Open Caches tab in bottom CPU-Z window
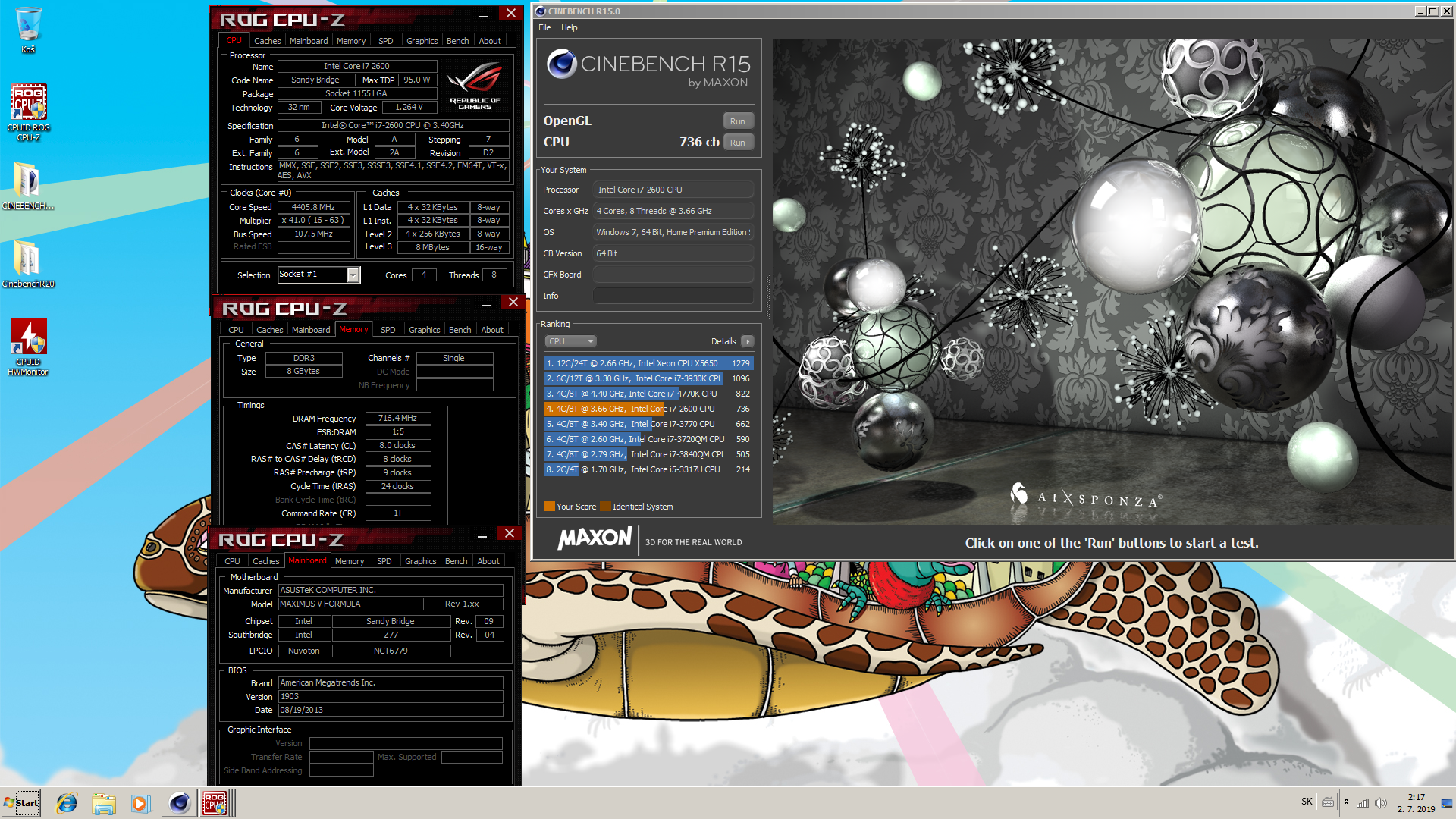 [265, 561]
